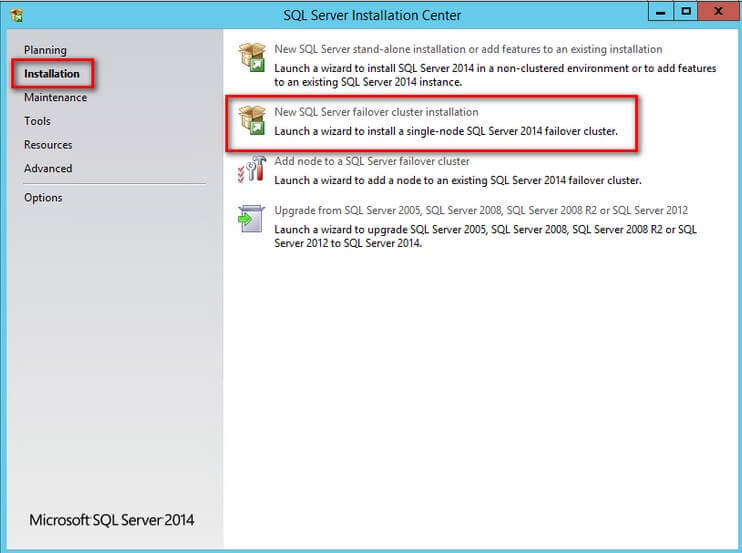Image resolution: width=742 pixels, height=553 pixels.
Task: Open the Planning section
Action: (45, 50)
